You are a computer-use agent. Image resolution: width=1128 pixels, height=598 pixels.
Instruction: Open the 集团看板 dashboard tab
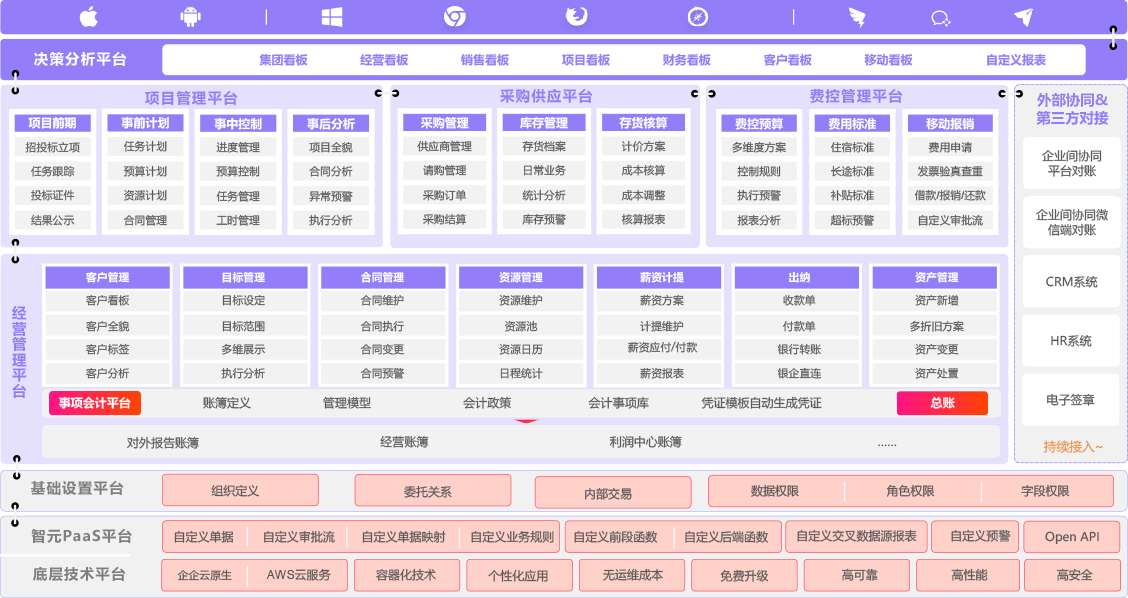click(283, 60)
